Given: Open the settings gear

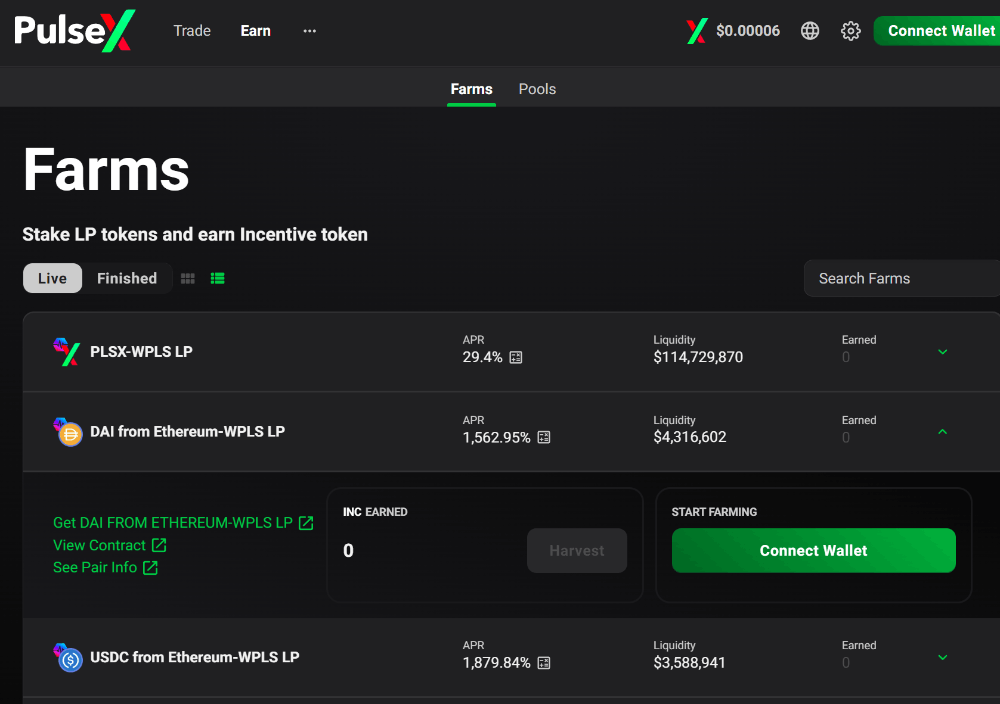Looking at the screenshot, I should click(851, 31).
